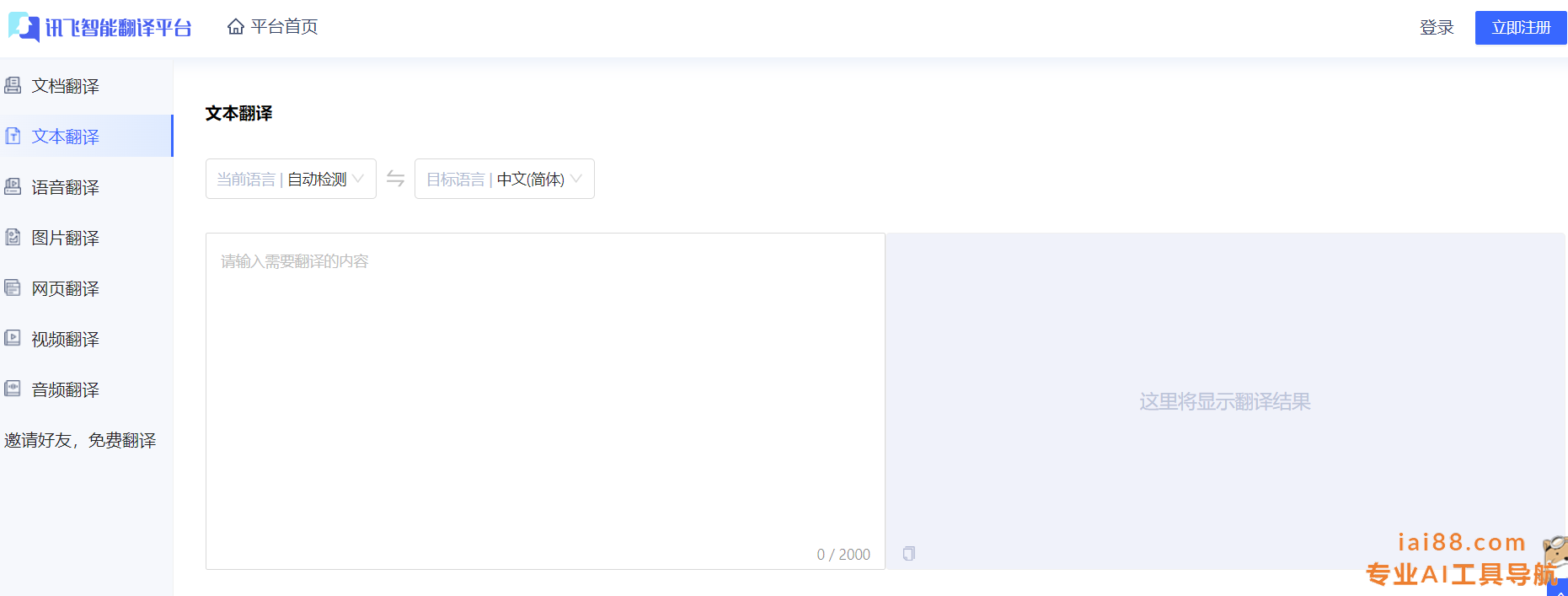Click the home icon beside 平台首页
Screen dimensions: 1568x596
coord(236,27)
